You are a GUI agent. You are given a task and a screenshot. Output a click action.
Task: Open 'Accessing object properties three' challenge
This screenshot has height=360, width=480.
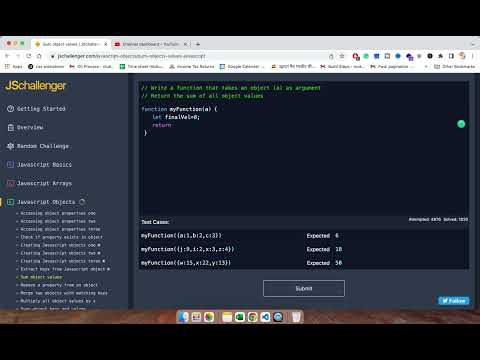tap(60, 229)
